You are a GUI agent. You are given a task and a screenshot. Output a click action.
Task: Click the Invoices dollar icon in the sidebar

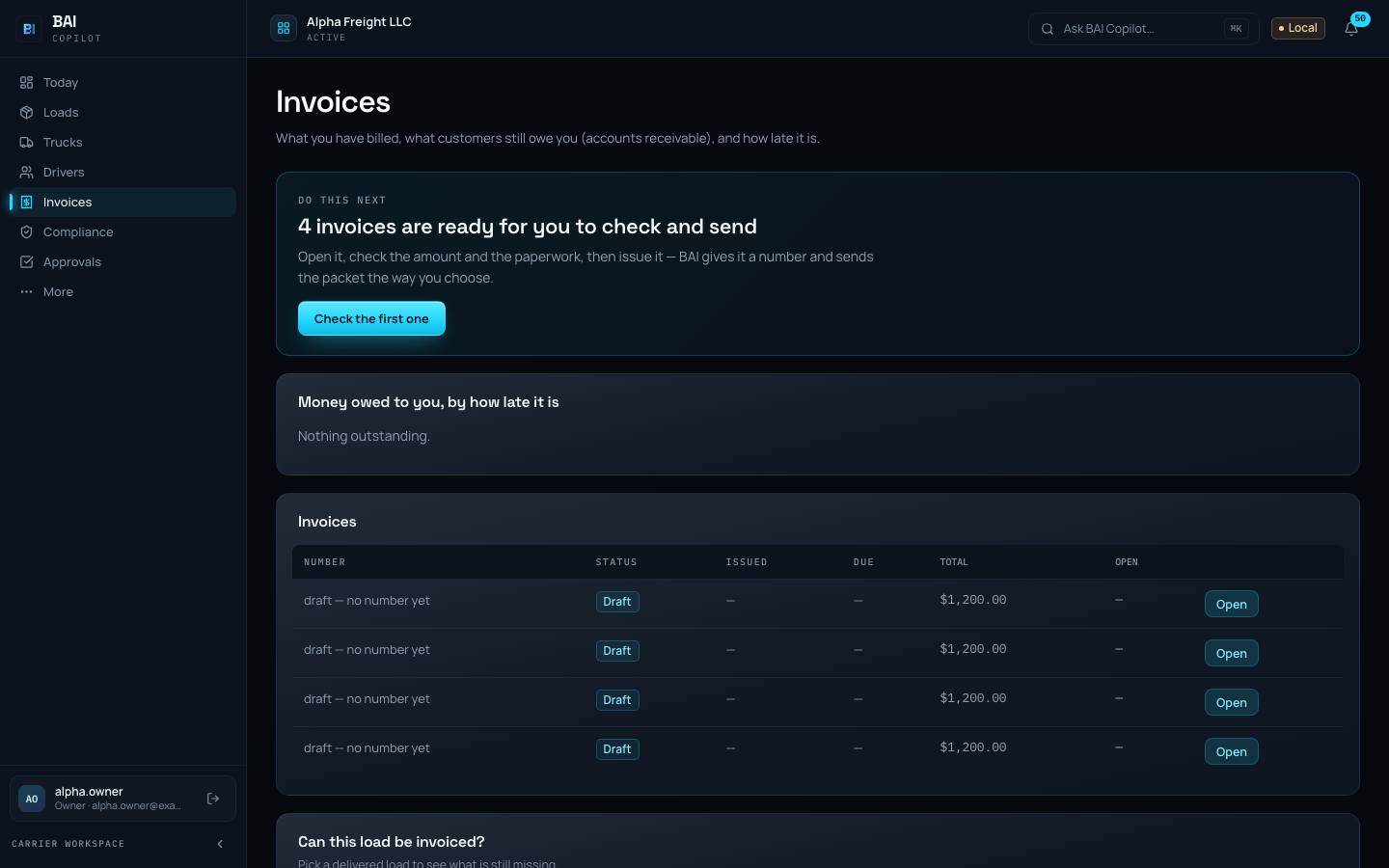26,203
